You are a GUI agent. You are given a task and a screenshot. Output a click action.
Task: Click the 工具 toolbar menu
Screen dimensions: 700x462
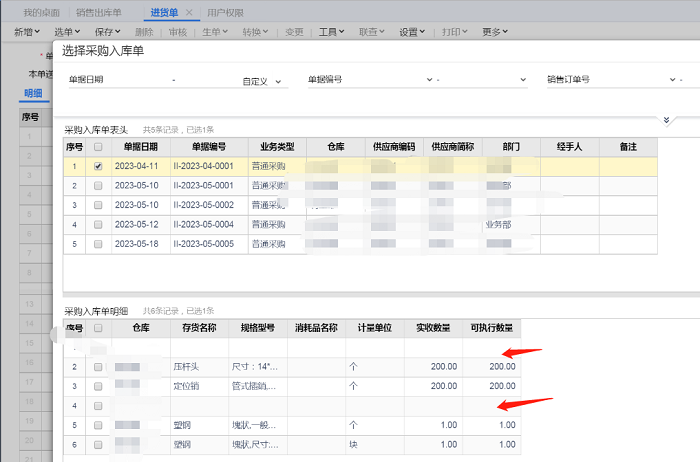(332, 32)
